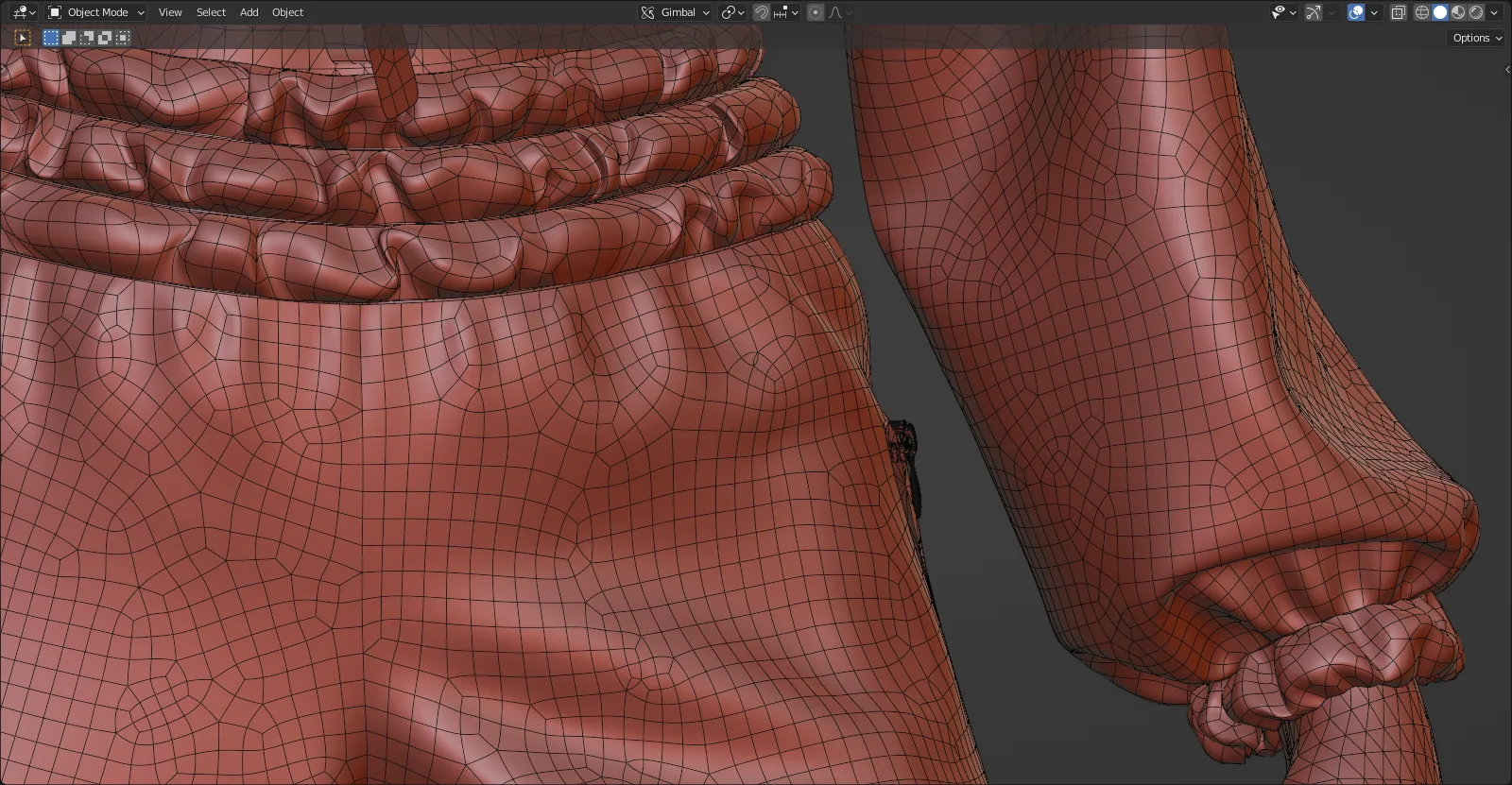Viewport: 1512px width, 785px height.
Task: Expand the sidebar with arrow
Action: pos(1506,69)
